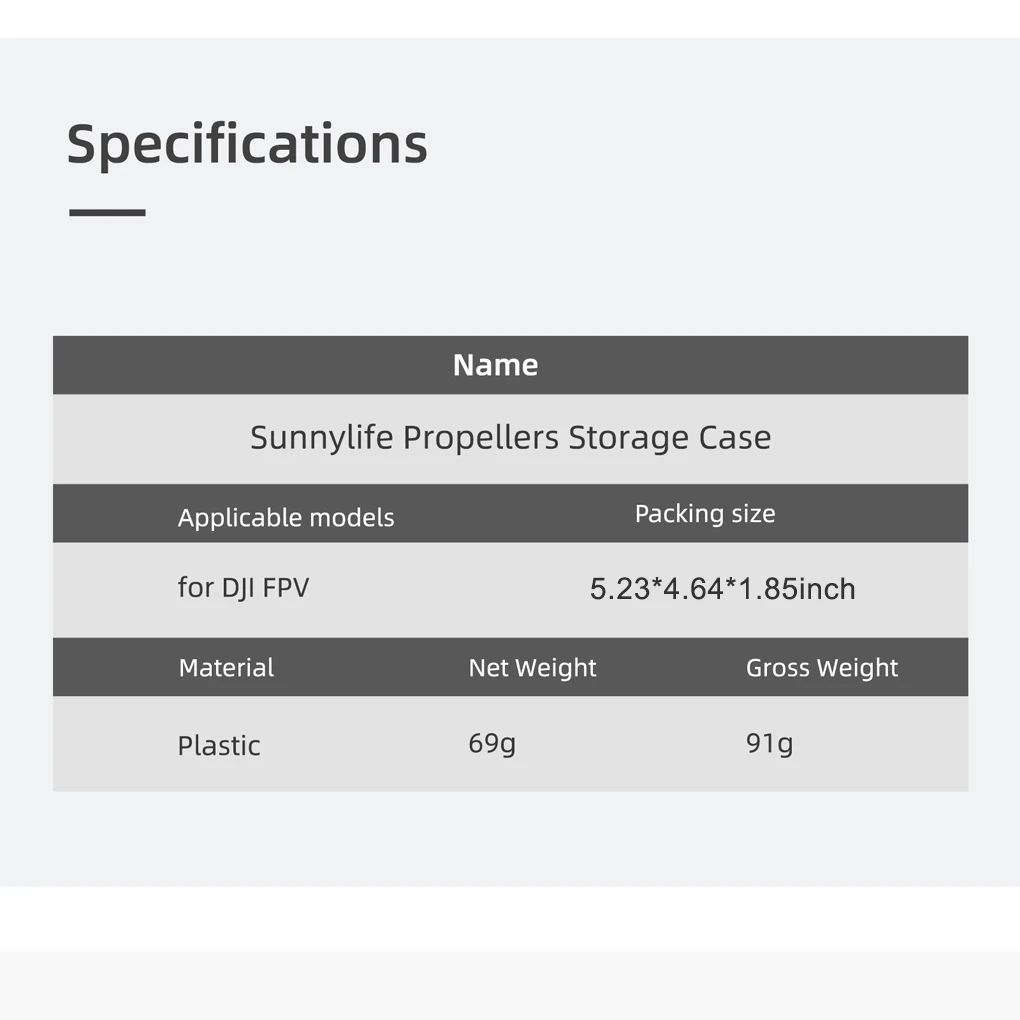Click the word models in Applicable models
Image resolution: width=1020 pixels, height=1020 pixels.
point(352,518)
